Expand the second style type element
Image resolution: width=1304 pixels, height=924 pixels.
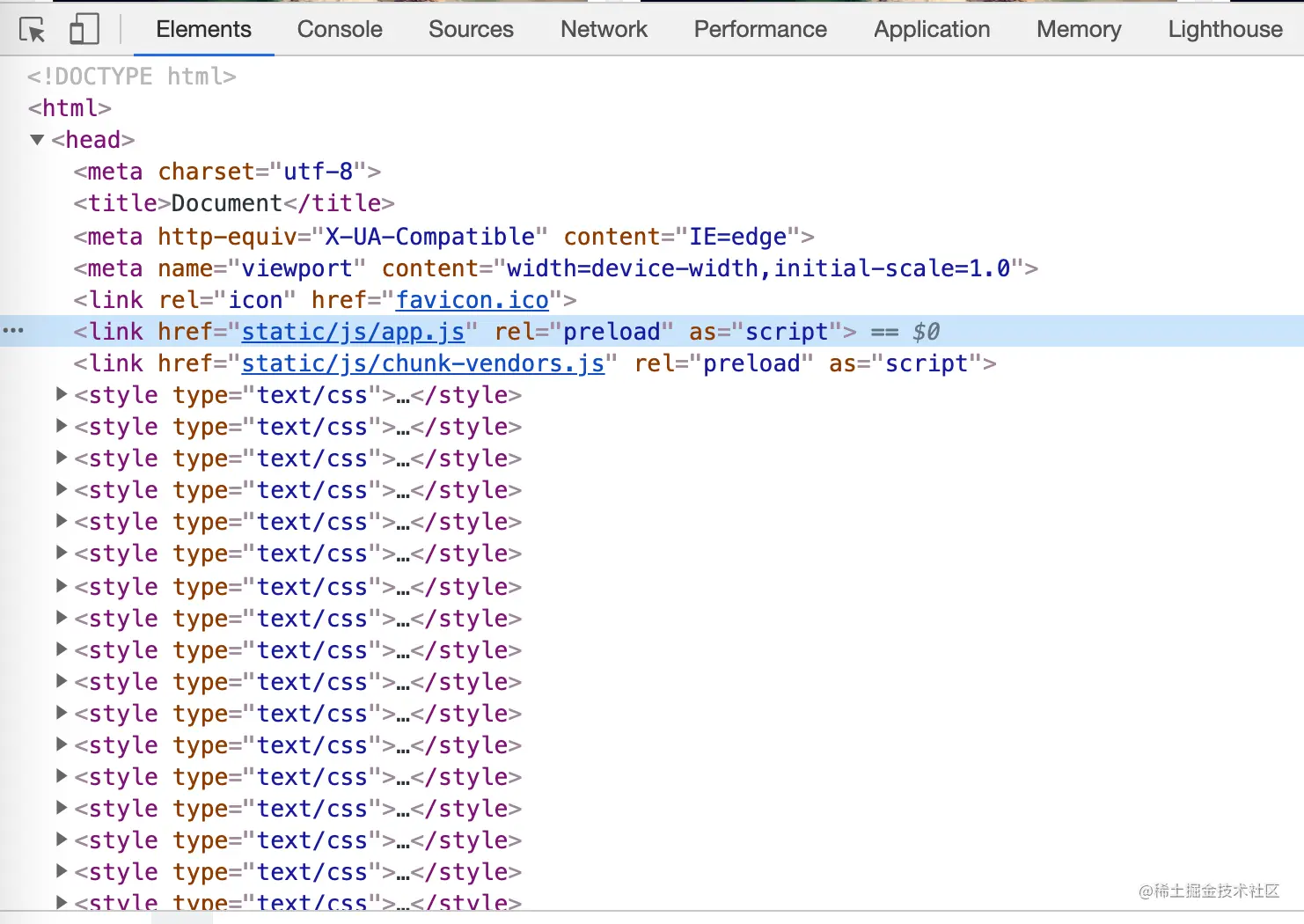(62, 427)
